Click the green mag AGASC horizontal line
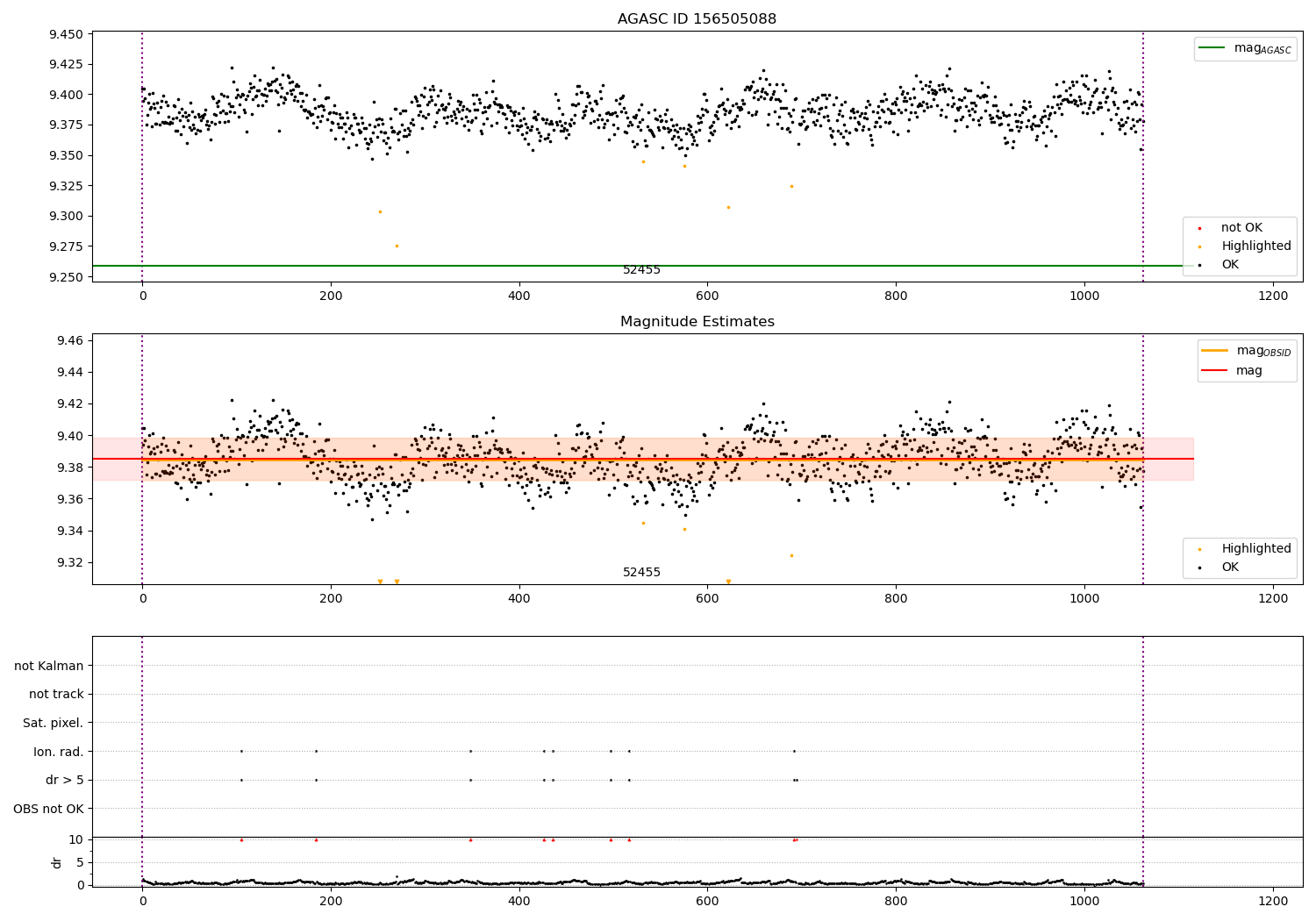The height and width of the screenshot is (921, 1316). (x=642, y=266)
